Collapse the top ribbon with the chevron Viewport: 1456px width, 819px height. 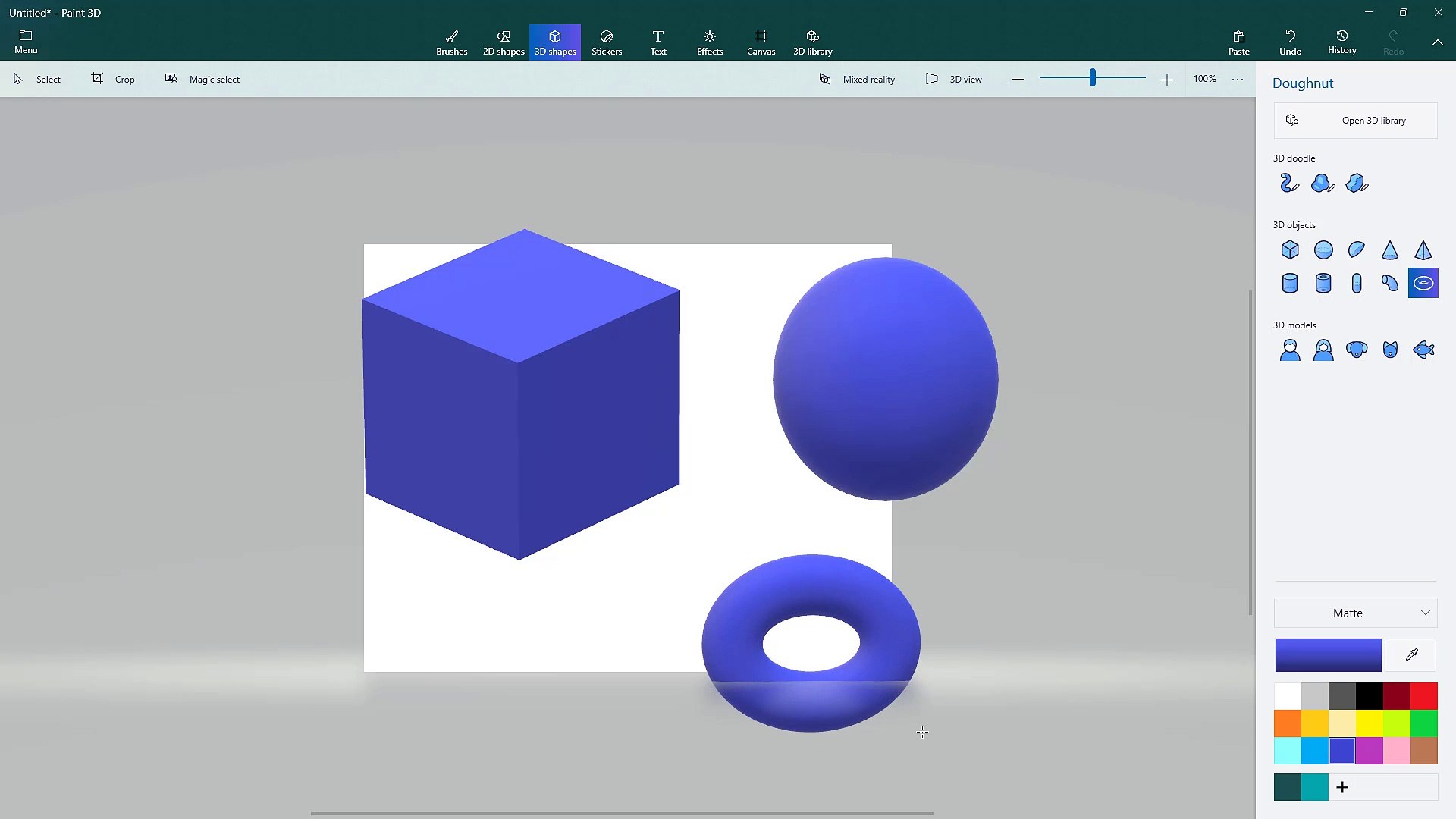pyautogui.click(x=1438, y=42)
